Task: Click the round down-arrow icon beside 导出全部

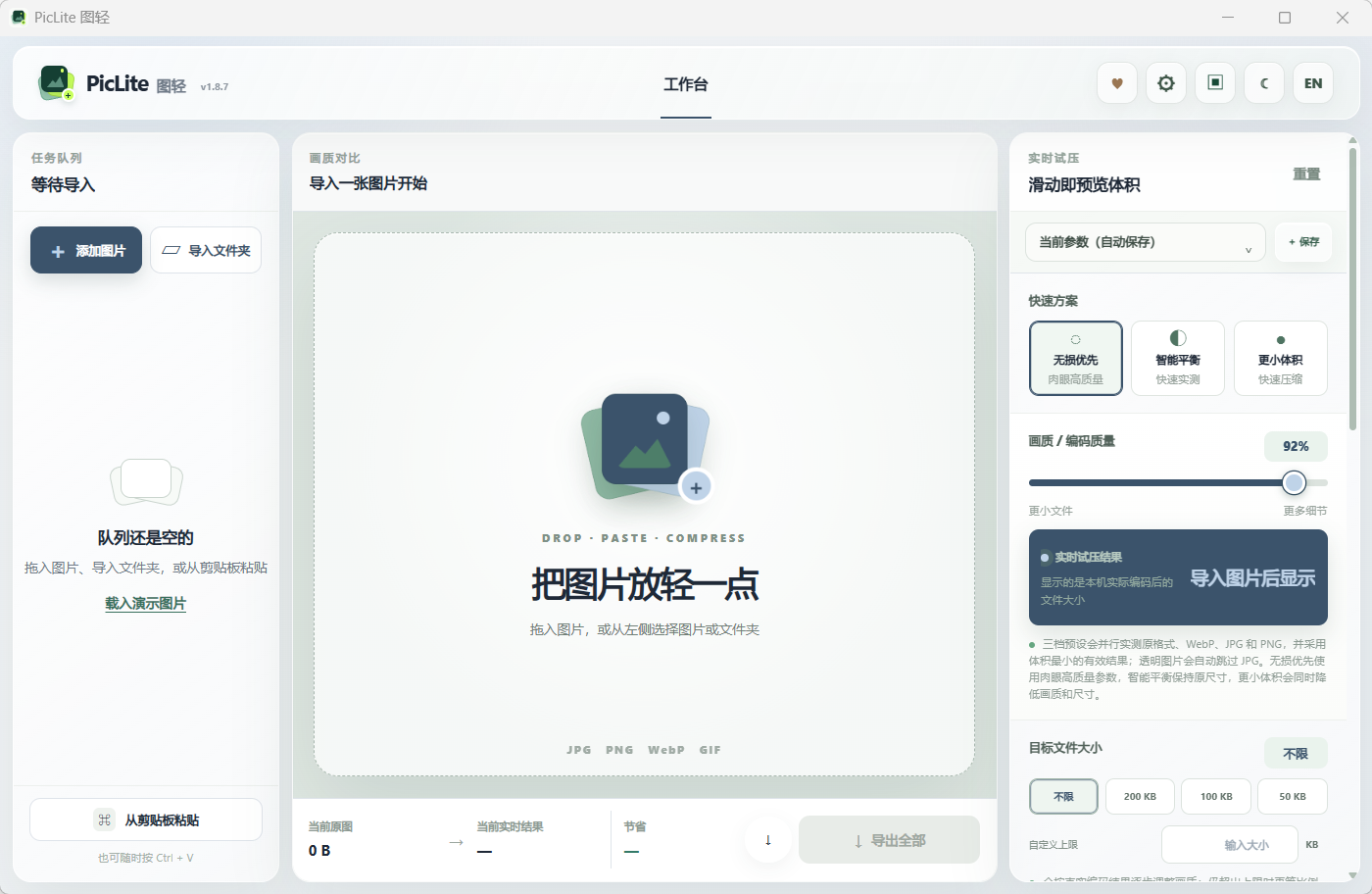Action: [x=768, y=840]
